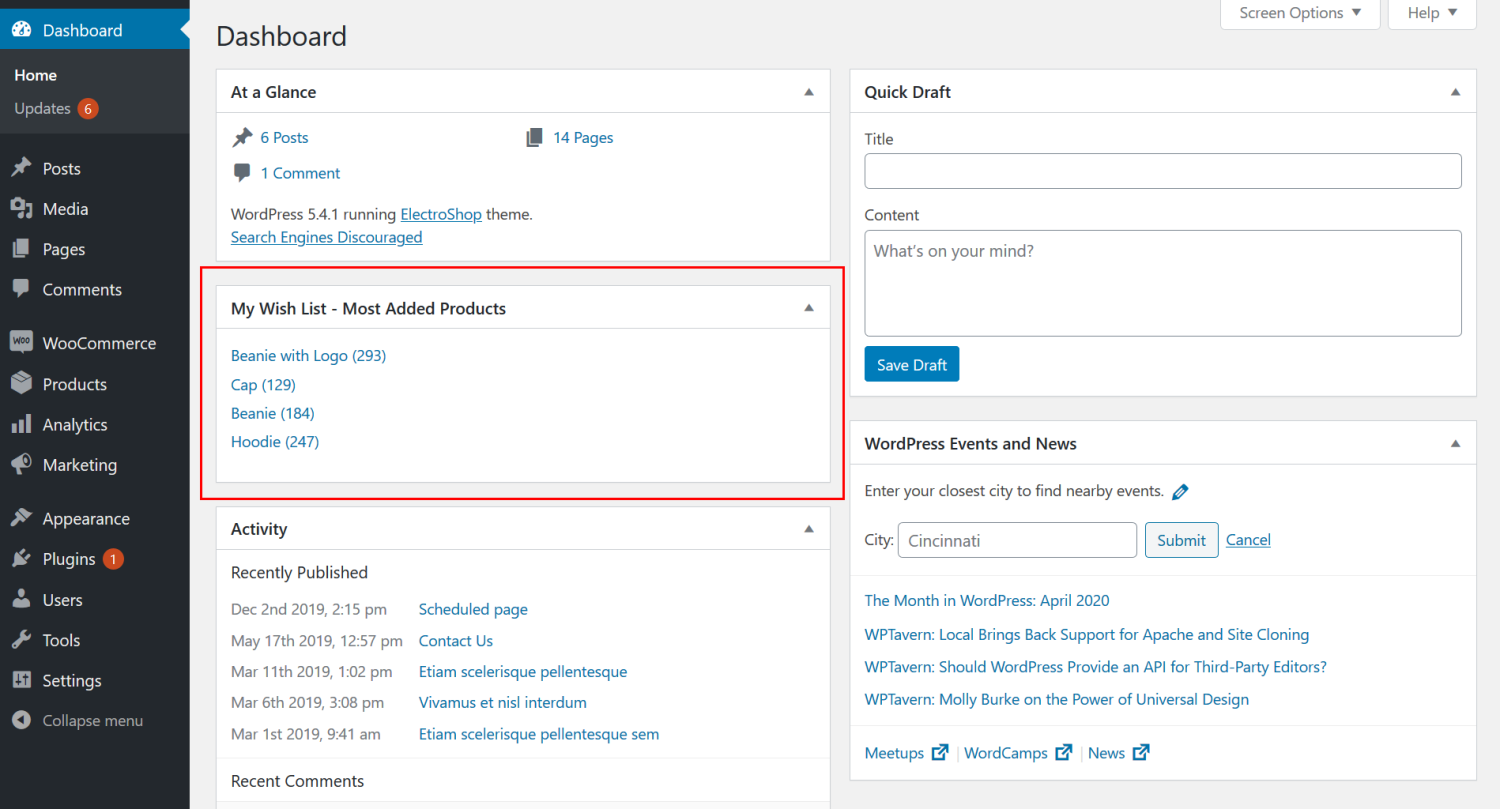Expand the Help dropdown

point(1430,12)
